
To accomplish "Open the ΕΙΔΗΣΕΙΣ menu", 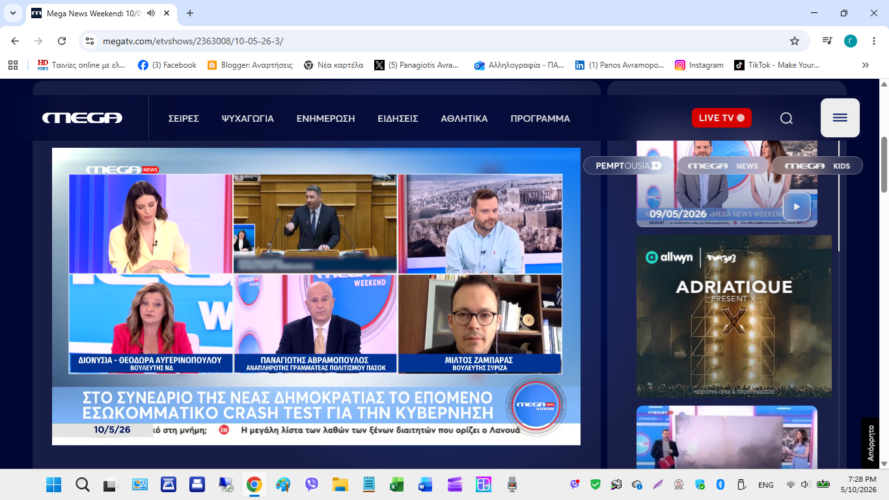I will pos(397,118).
